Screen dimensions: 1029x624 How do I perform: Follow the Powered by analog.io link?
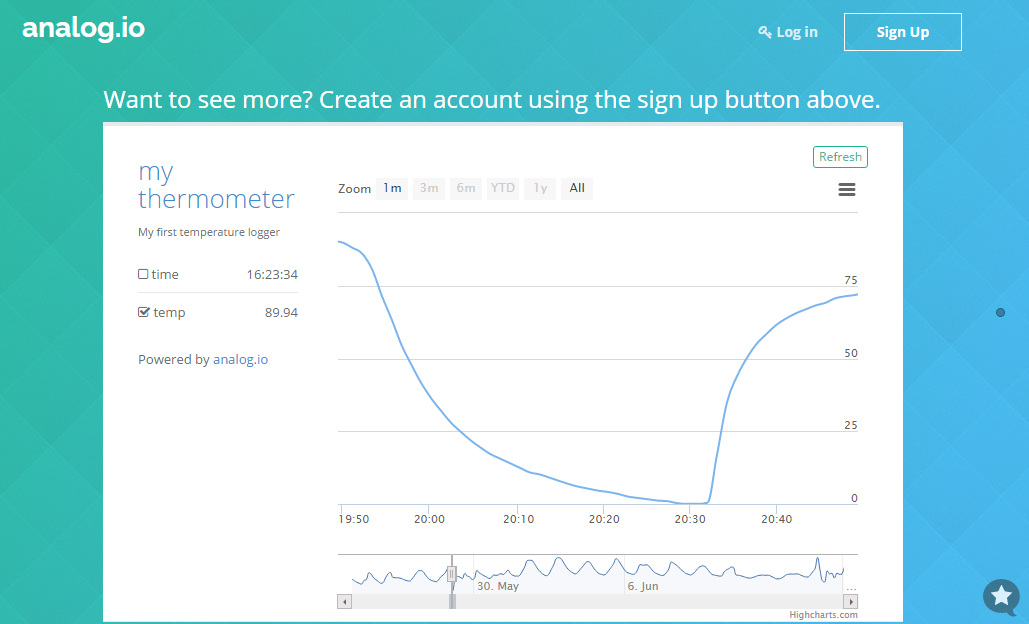[x=240, y=360]
